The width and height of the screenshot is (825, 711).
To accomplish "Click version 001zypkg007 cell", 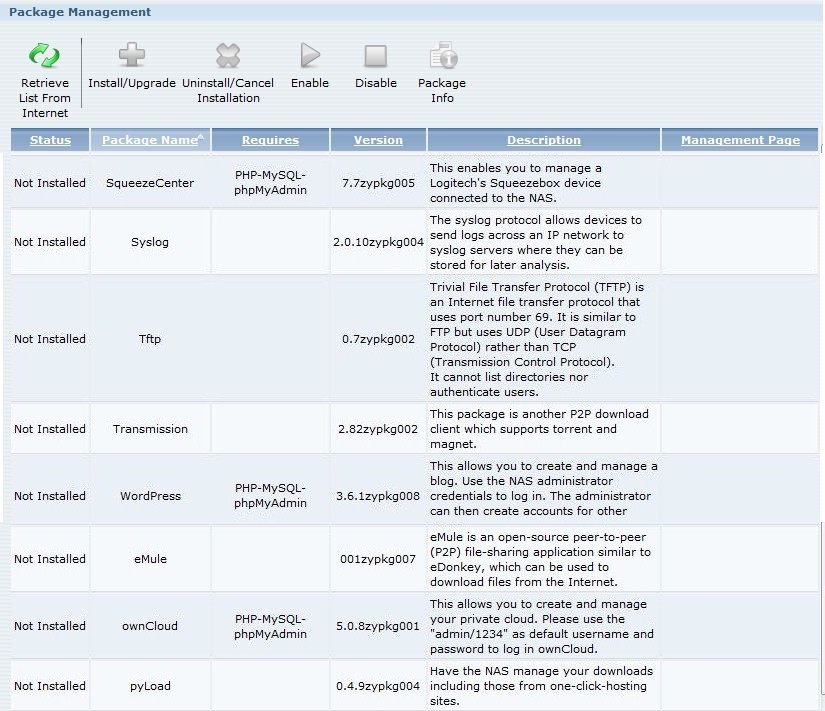I will 378,559.
